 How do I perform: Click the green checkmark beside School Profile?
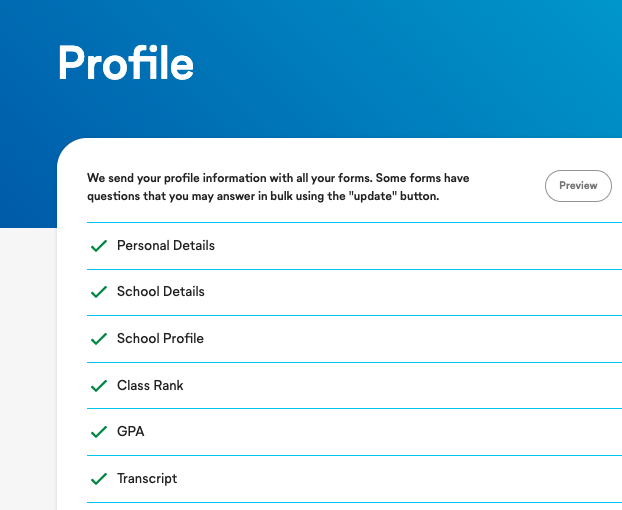99,339
